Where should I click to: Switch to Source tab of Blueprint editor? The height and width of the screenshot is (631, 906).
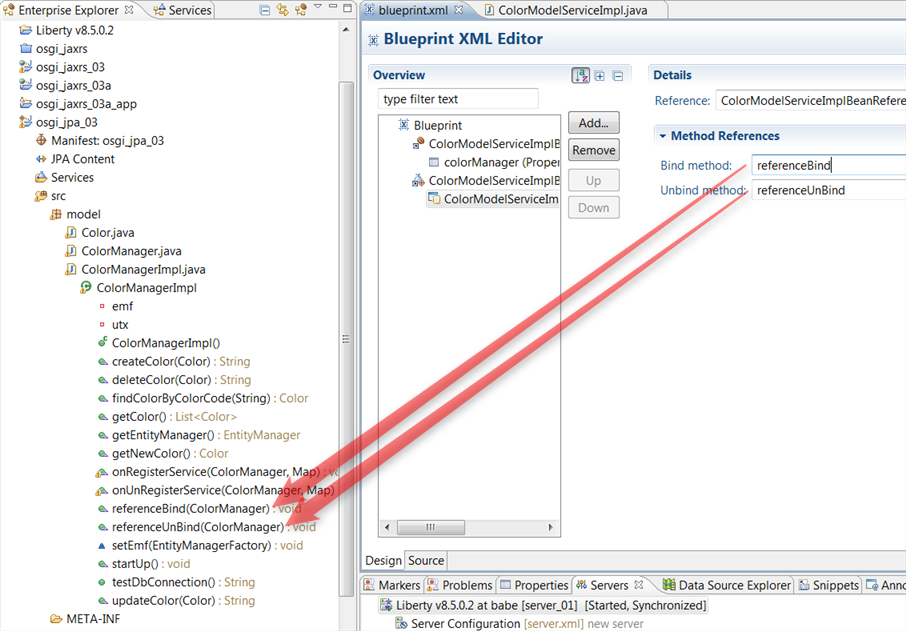[426, 560]
